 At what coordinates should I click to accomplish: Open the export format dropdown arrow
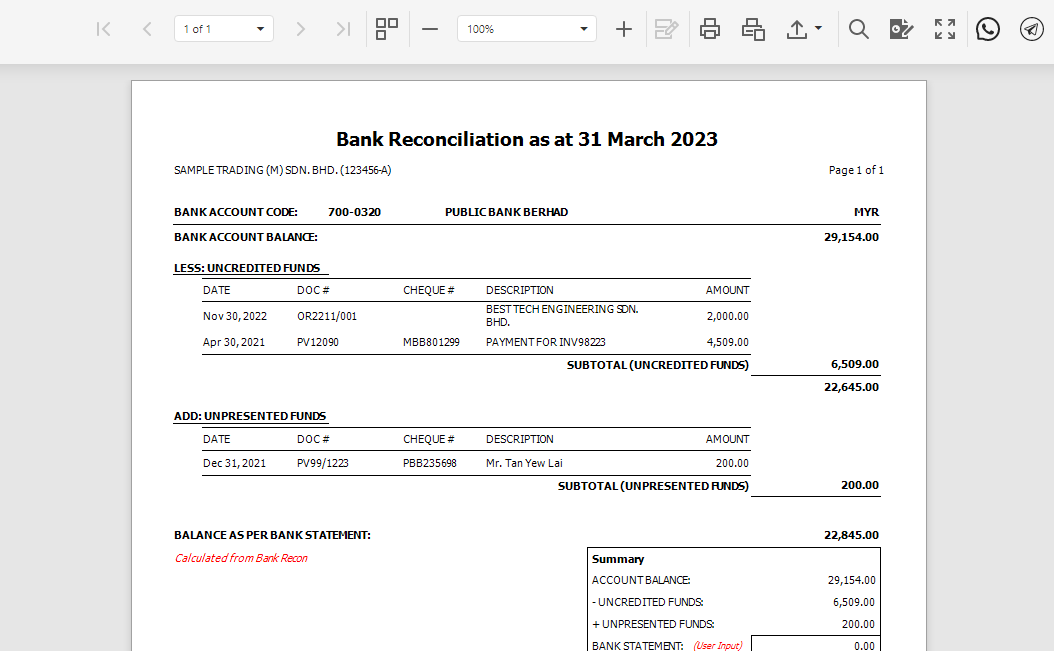pyautogui.click(x=818, y=28)
